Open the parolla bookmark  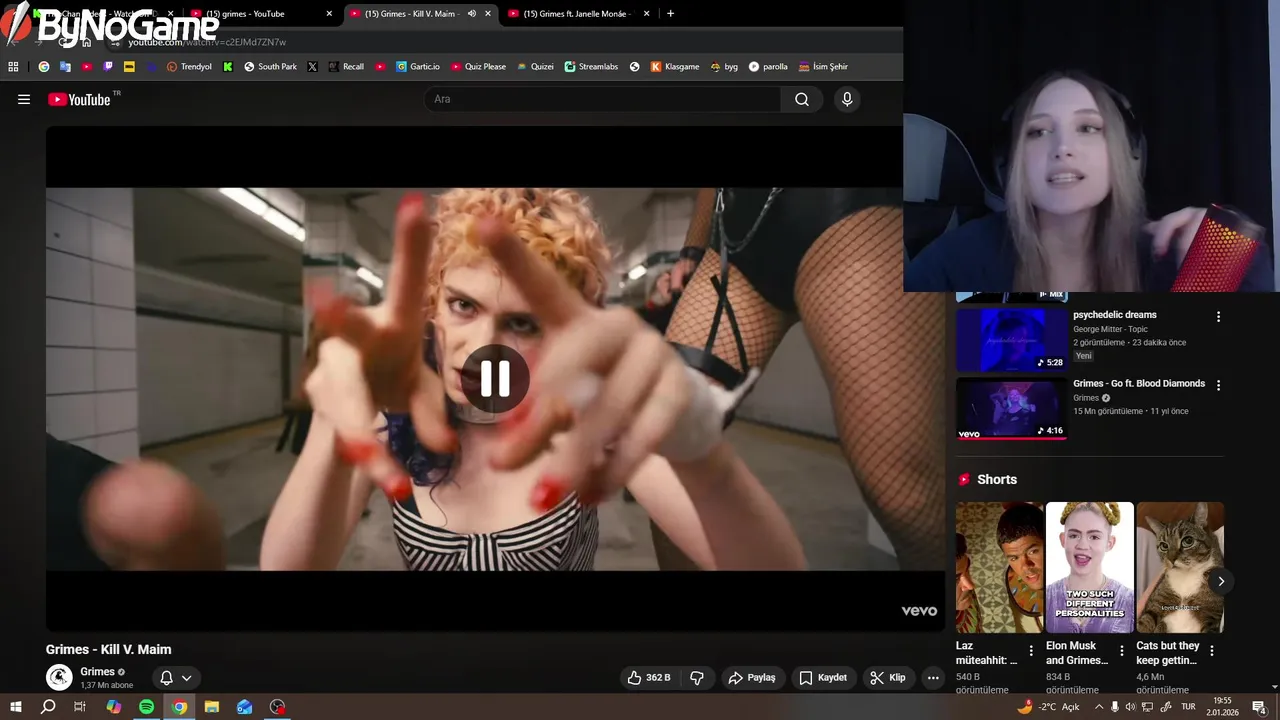(768, 67)
